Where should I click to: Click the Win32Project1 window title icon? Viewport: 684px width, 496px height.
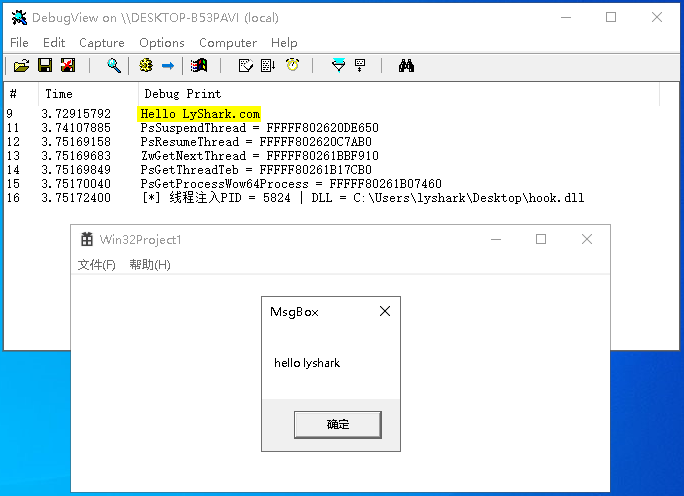coord(87,239)
